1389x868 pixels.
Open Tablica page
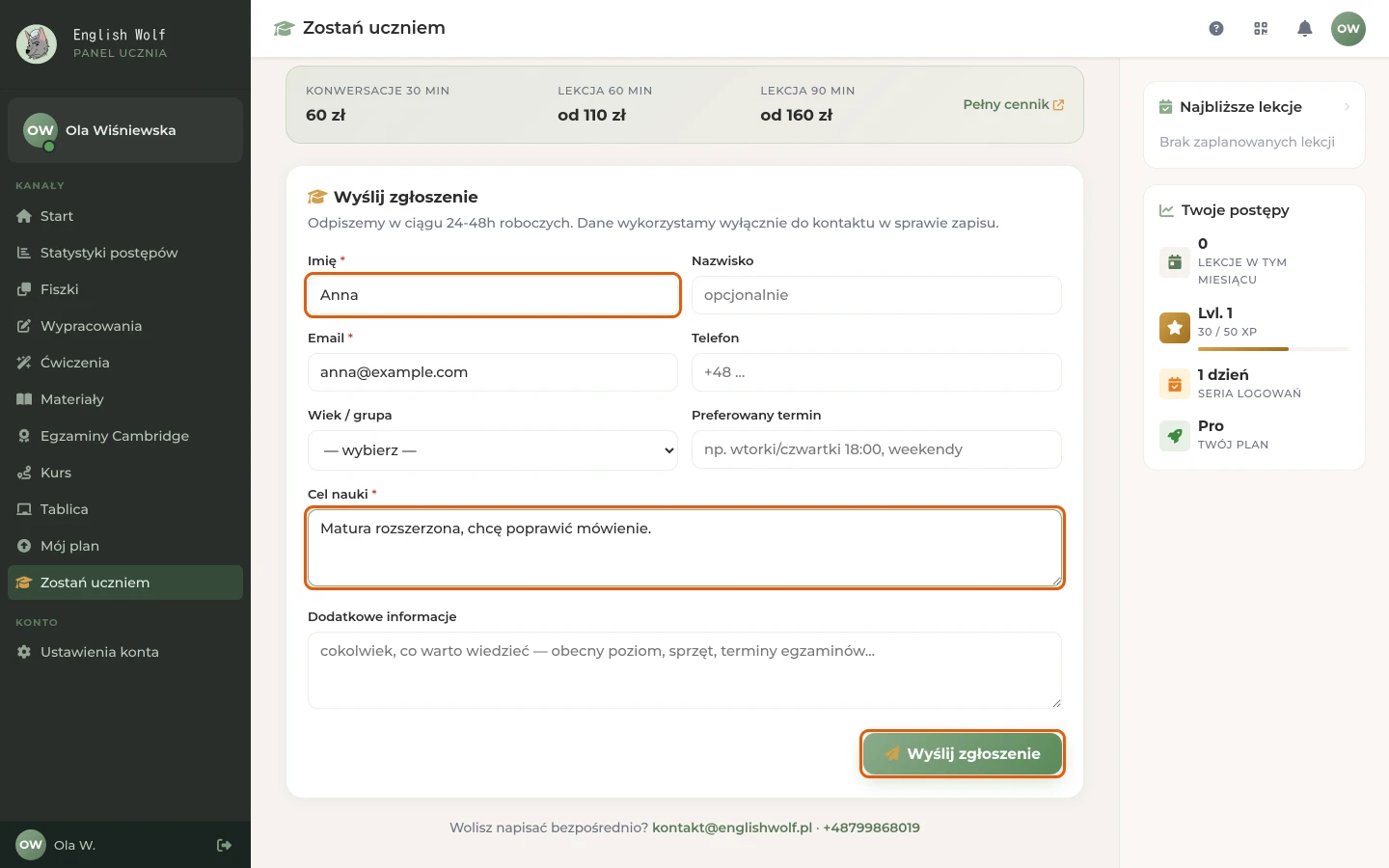point(125,509)
